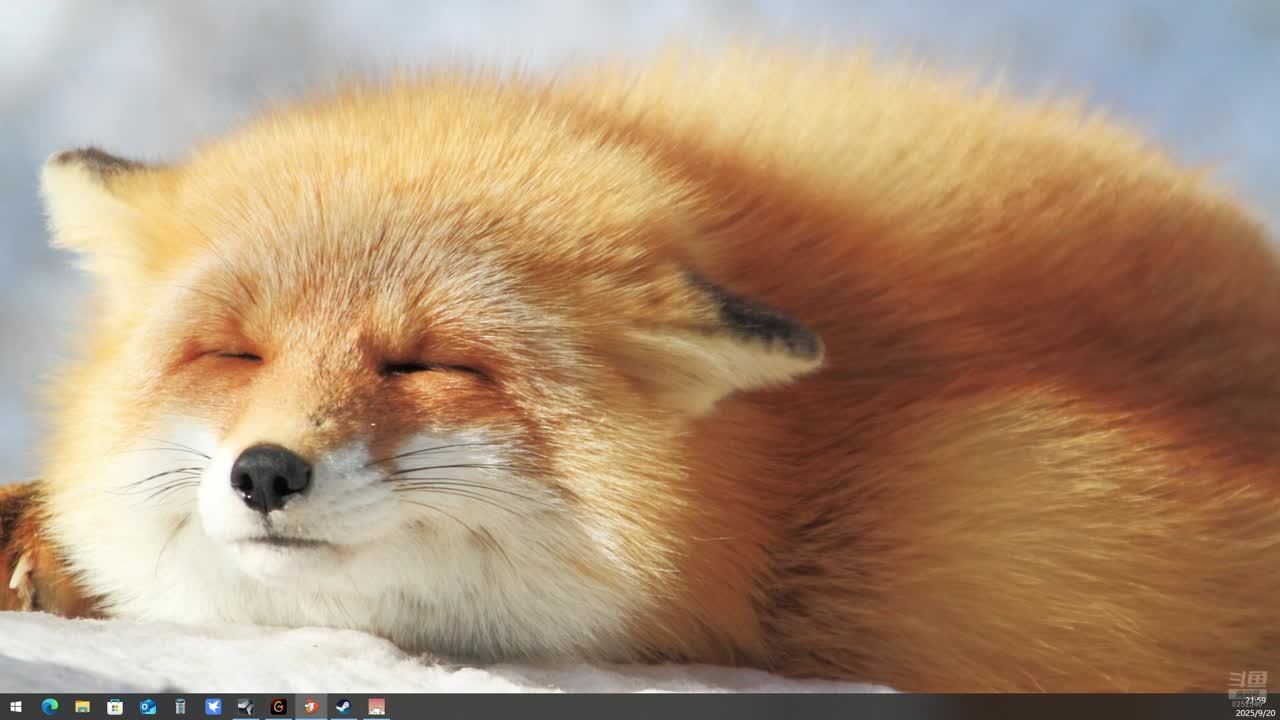Open the calendar via the 2025/9/20 date
This screenshot has height=720, width=1280.
coord(1255,713)
